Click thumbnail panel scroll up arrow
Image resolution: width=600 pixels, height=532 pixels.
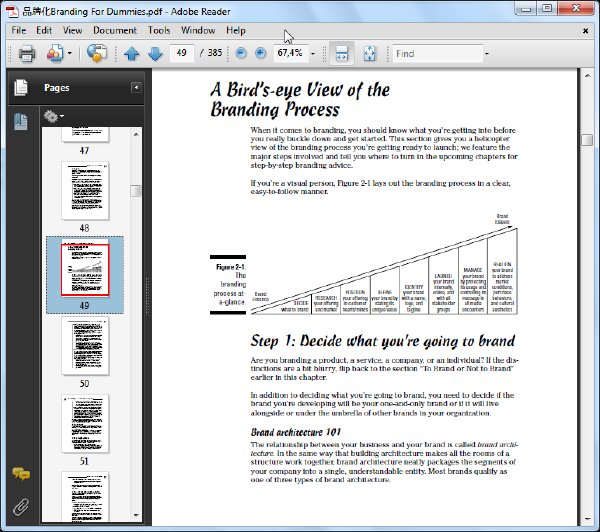pos(136,134)
